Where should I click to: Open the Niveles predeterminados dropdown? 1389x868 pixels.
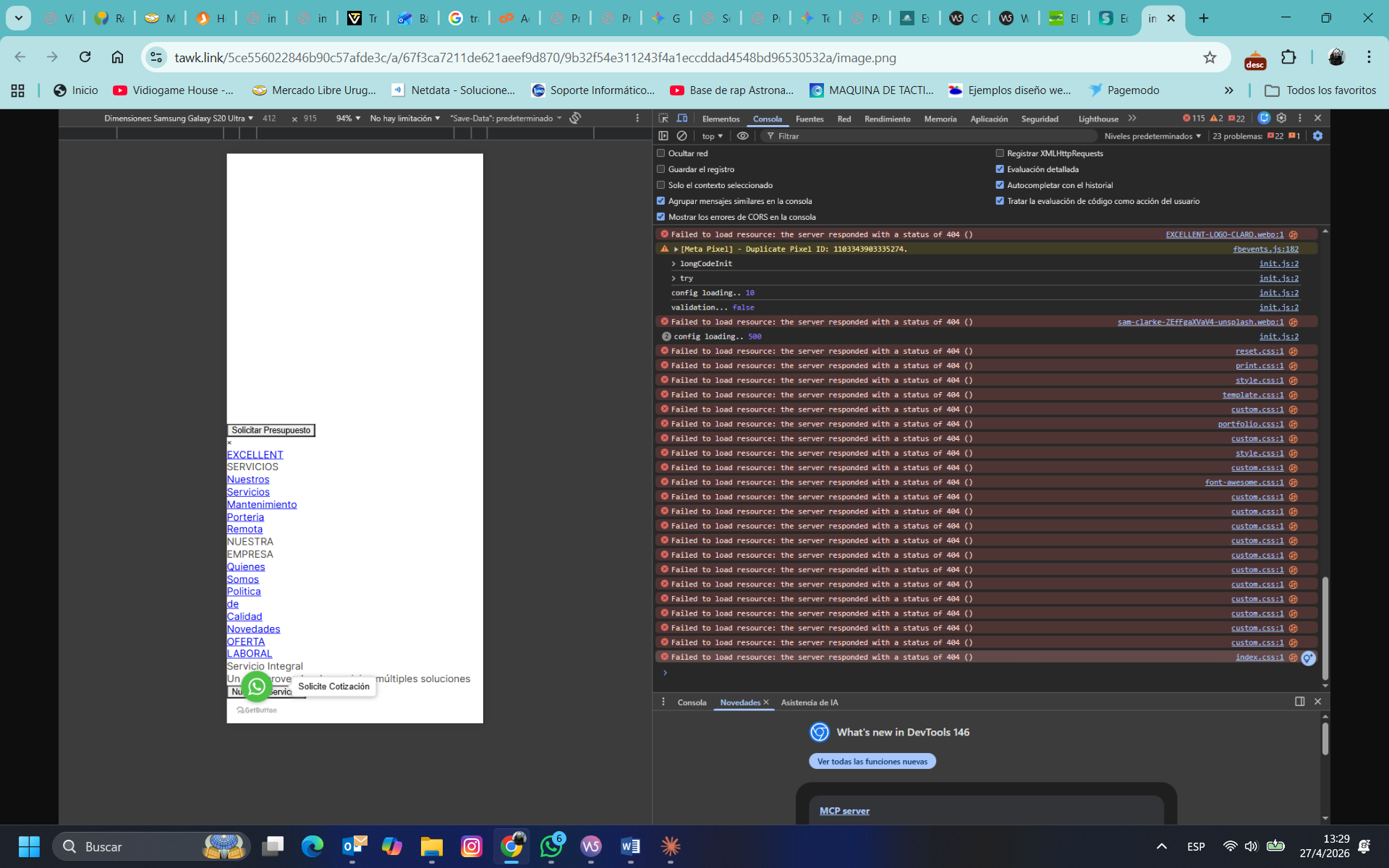coord(1152,136)
